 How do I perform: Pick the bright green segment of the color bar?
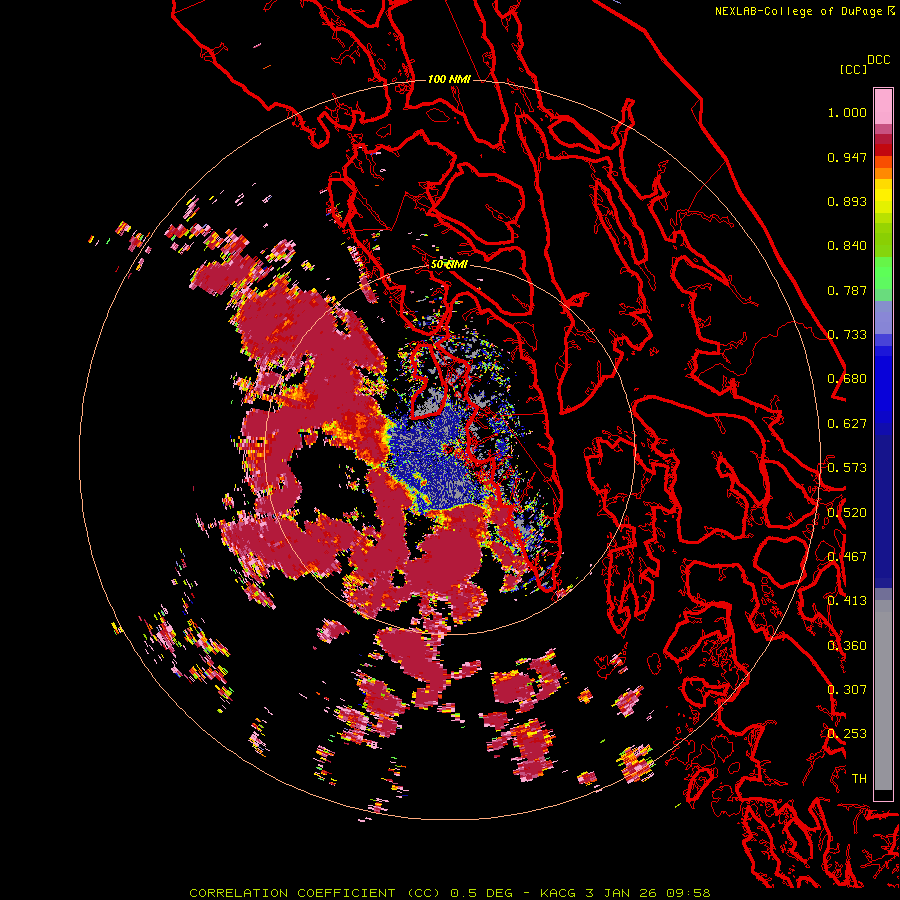click(x=883, y=272)
